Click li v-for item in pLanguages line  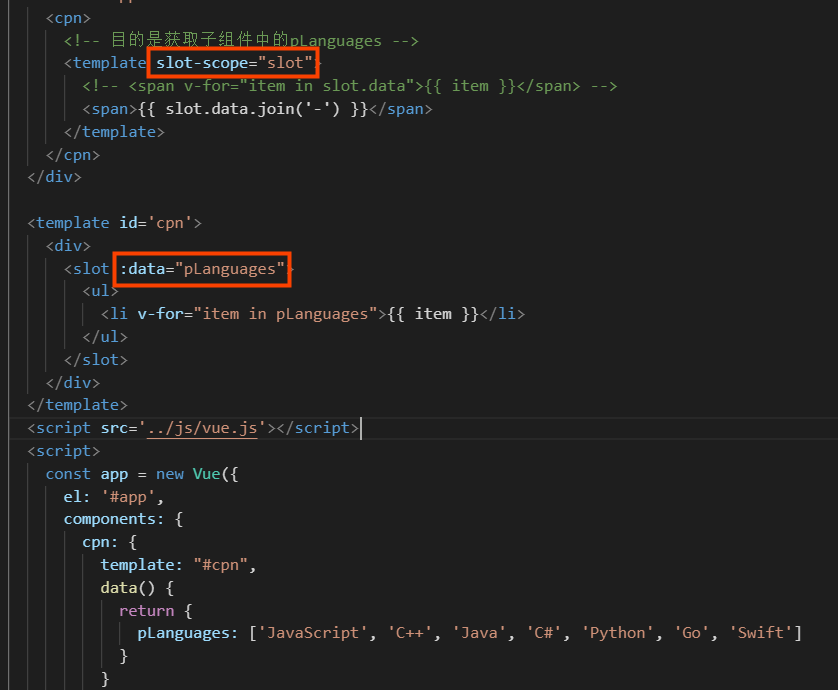point(313,314)
